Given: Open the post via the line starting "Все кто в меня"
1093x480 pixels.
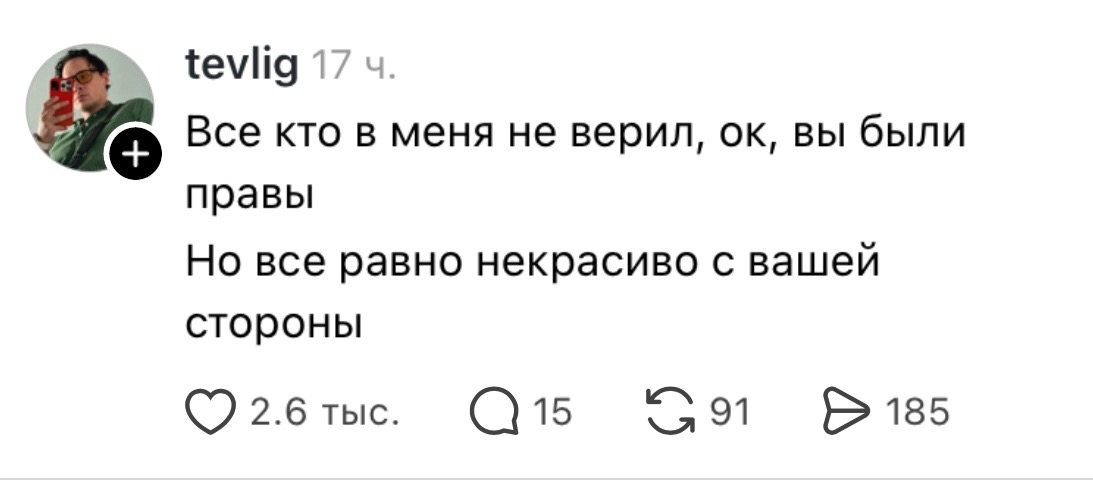Looking at the screenshot, I should [x=576, y=133].
